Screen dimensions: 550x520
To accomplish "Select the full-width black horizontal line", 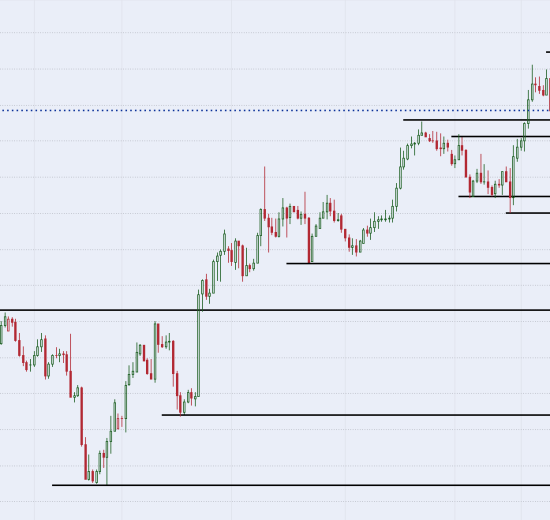I will pyautogui.click(x=275, y=310).
